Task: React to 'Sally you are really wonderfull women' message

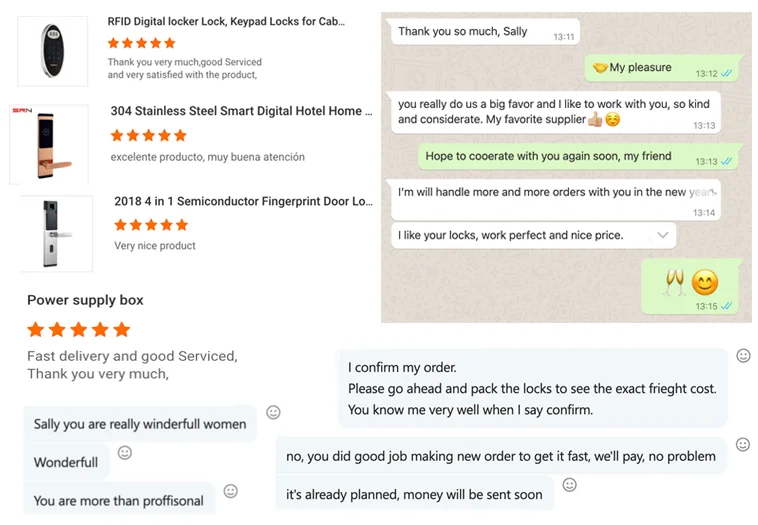Action: [x=273, y=412]
